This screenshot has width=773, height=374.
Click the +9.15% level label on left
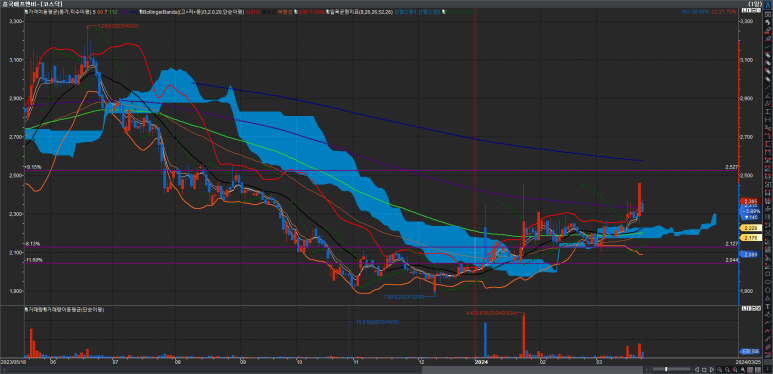pos(32,167)
